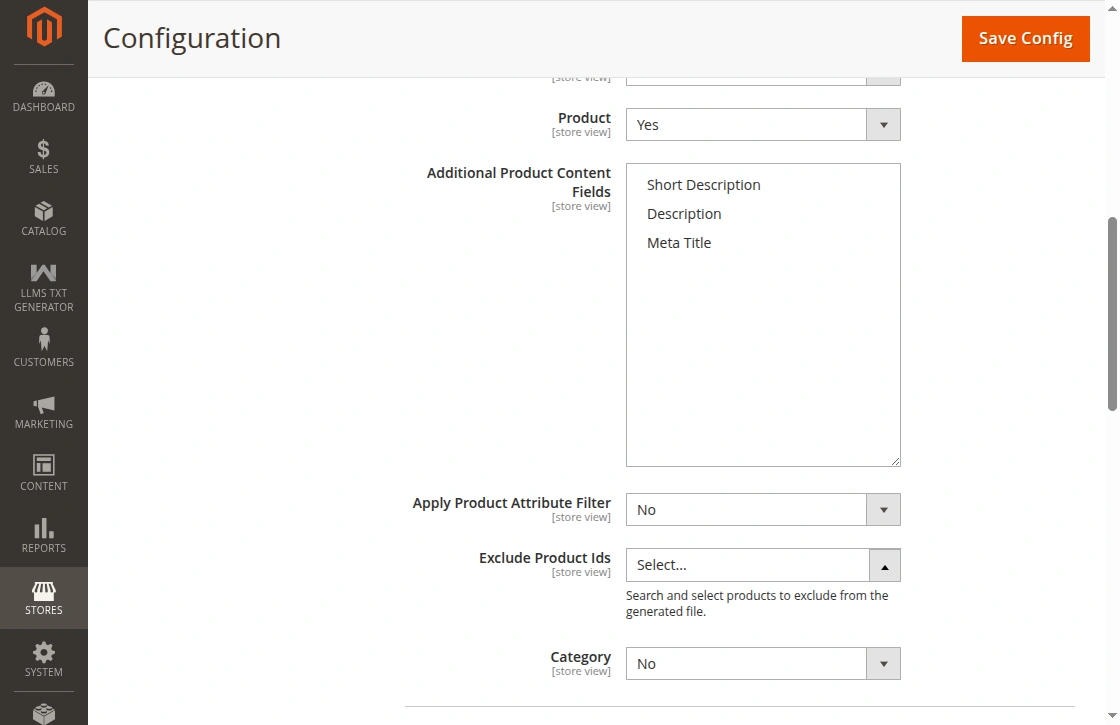This screenshot has width=1120, height=725.
Task: Select Description in the content fields list
Action: (x=684, y=214)
